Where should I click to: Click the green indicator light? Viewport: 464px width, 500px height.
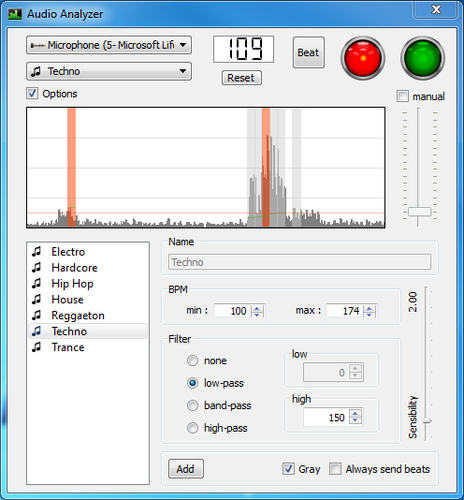423,58
